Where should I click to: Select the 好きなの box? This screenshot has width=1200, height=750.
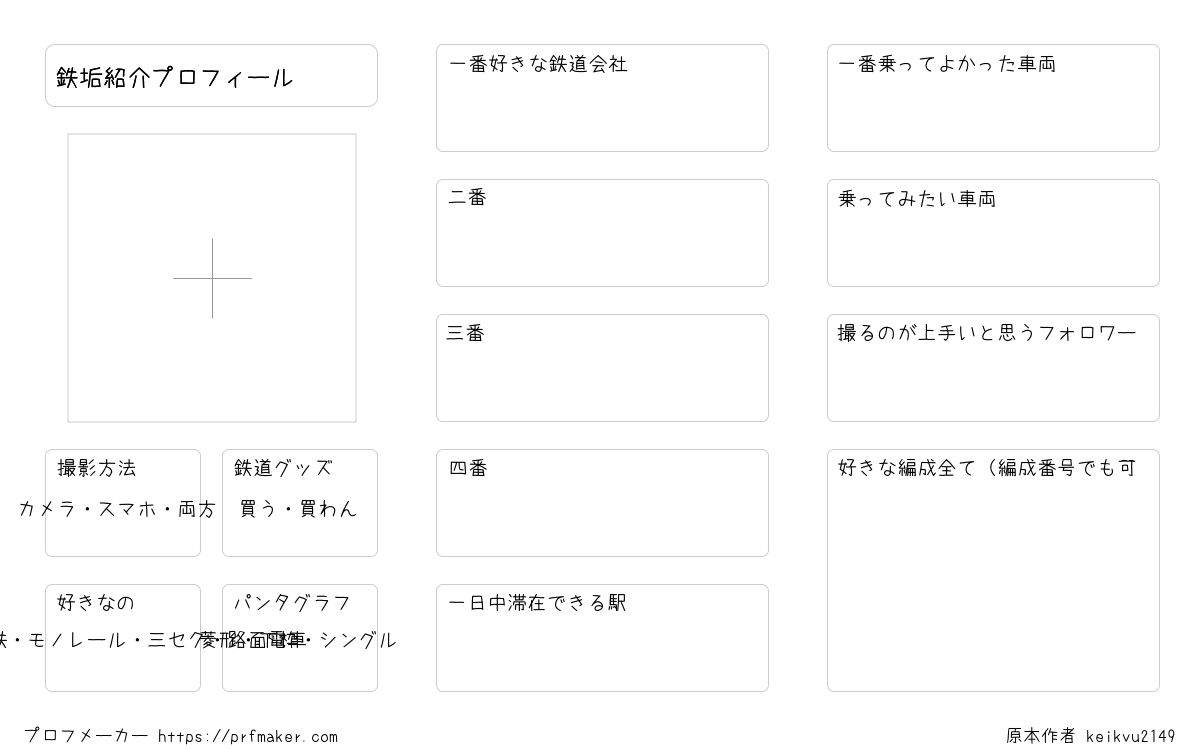tap(123, 638)
